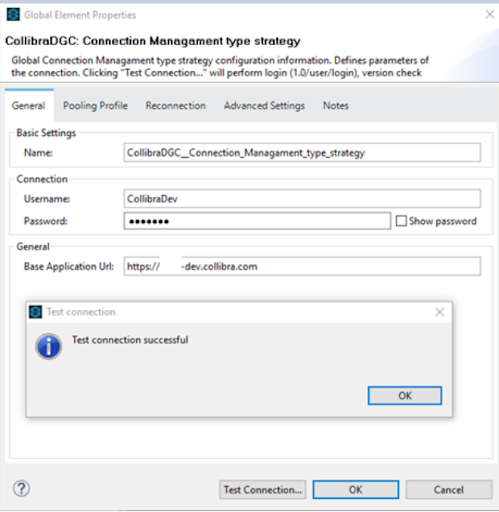Click the blue information icon in Test connection dialog

49,346
